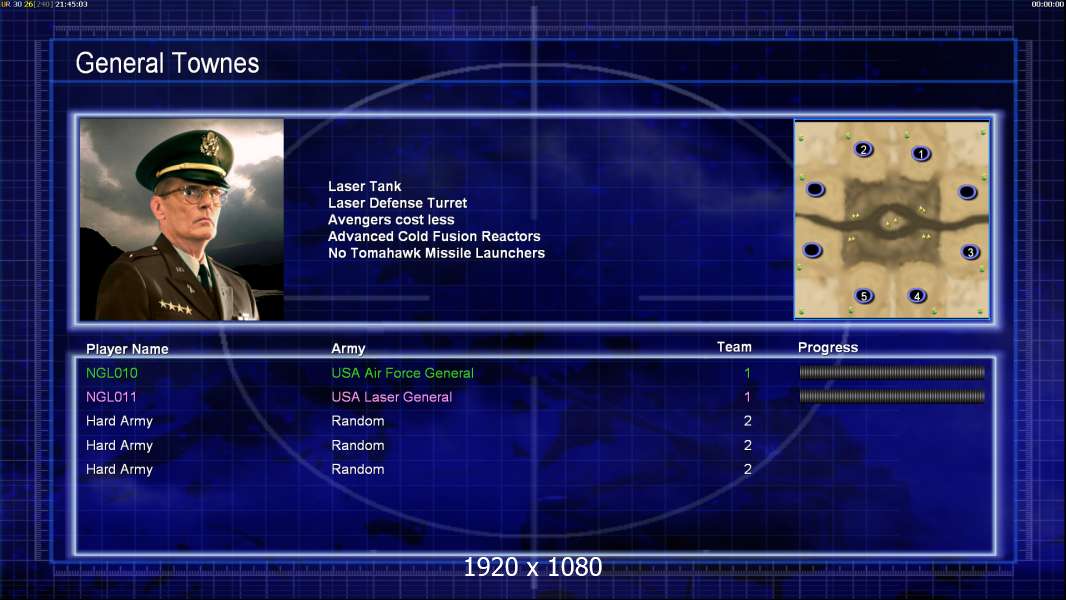Select player name NGL011
Image resolution: width=1066 pixels, height=600 pixels.
111,397
